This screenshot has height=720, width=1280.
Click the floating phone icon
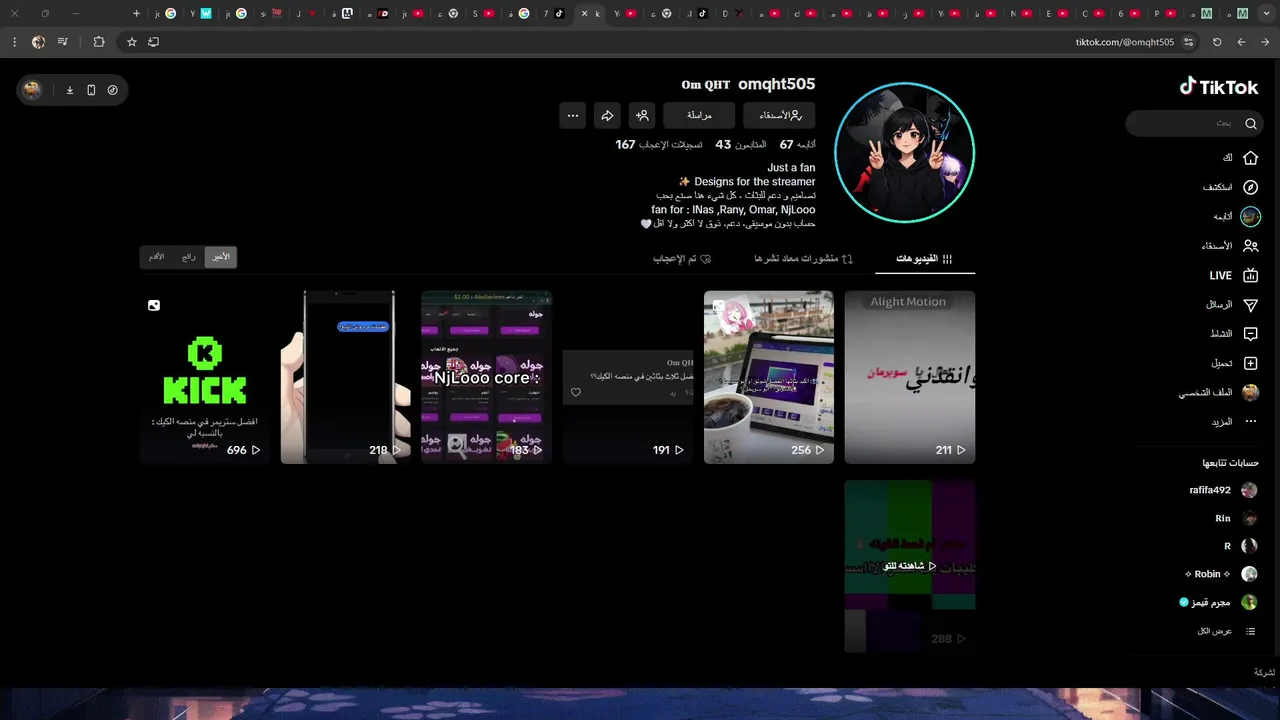91,90
